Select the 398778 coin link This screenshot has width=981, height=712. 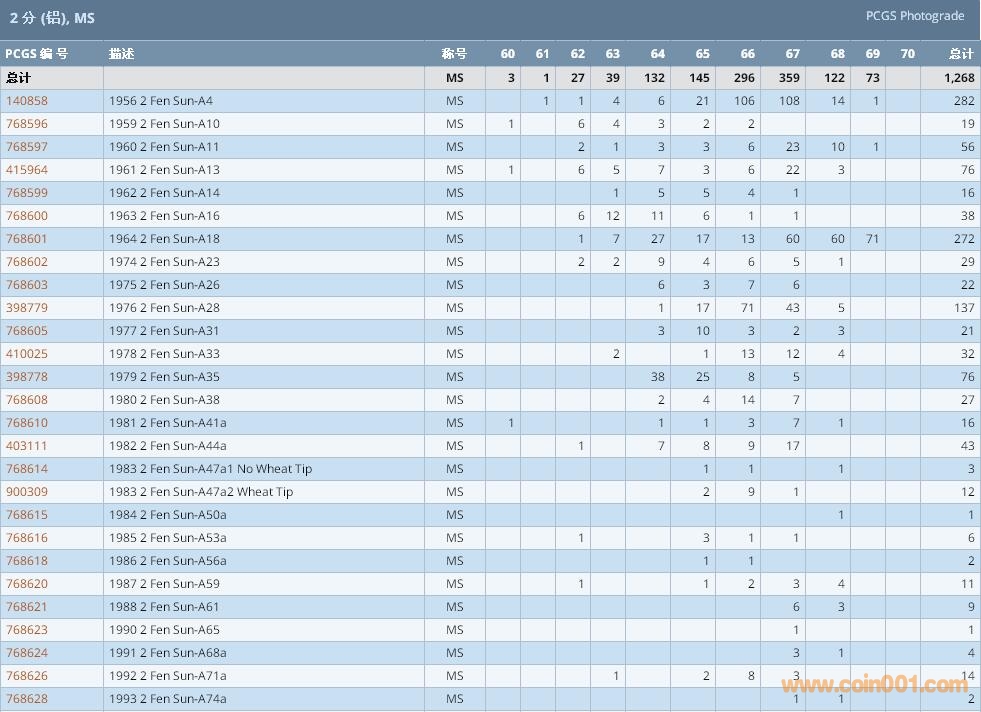(27, 377)
